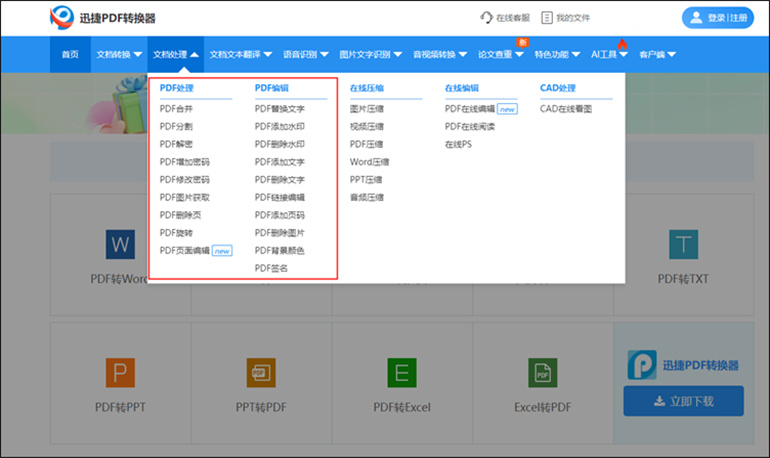Expand the 文档文本翻译 dropdown
This screenshot has width=770, height=458.
click(x=241, y=54)
